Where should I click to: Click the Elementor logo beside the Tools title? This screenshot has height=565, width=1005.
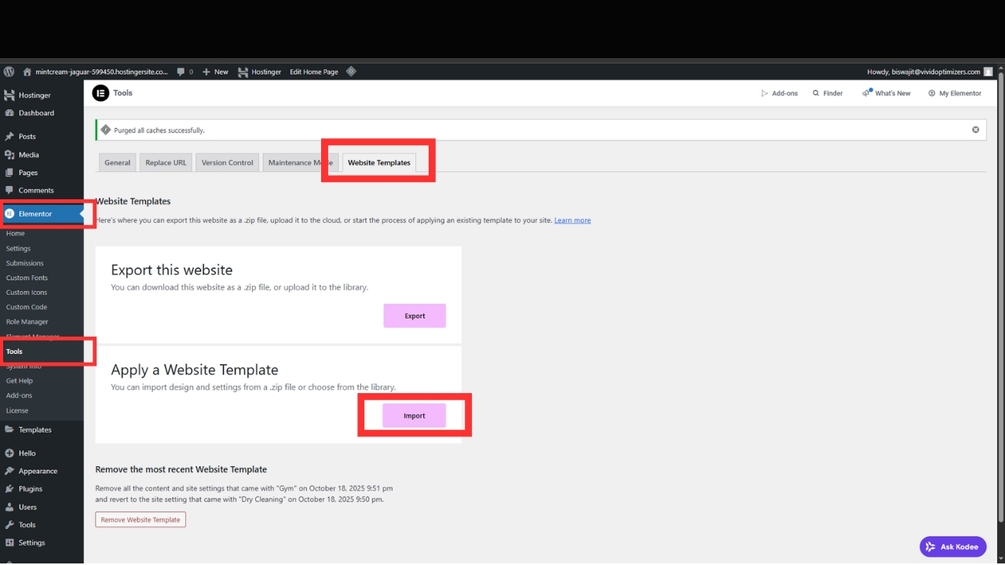101,93
